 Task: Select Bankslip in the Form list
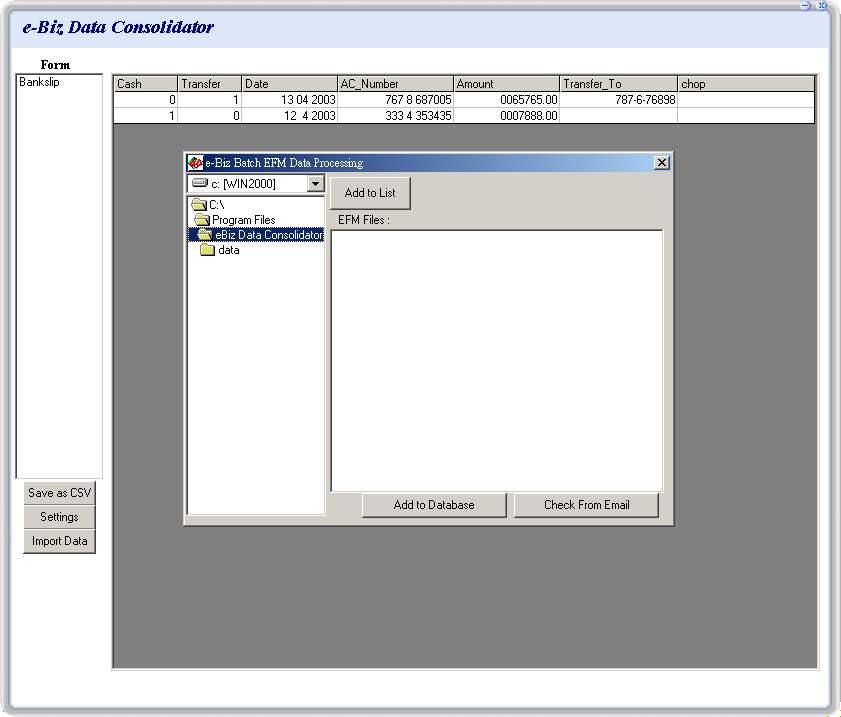(39, 82)
